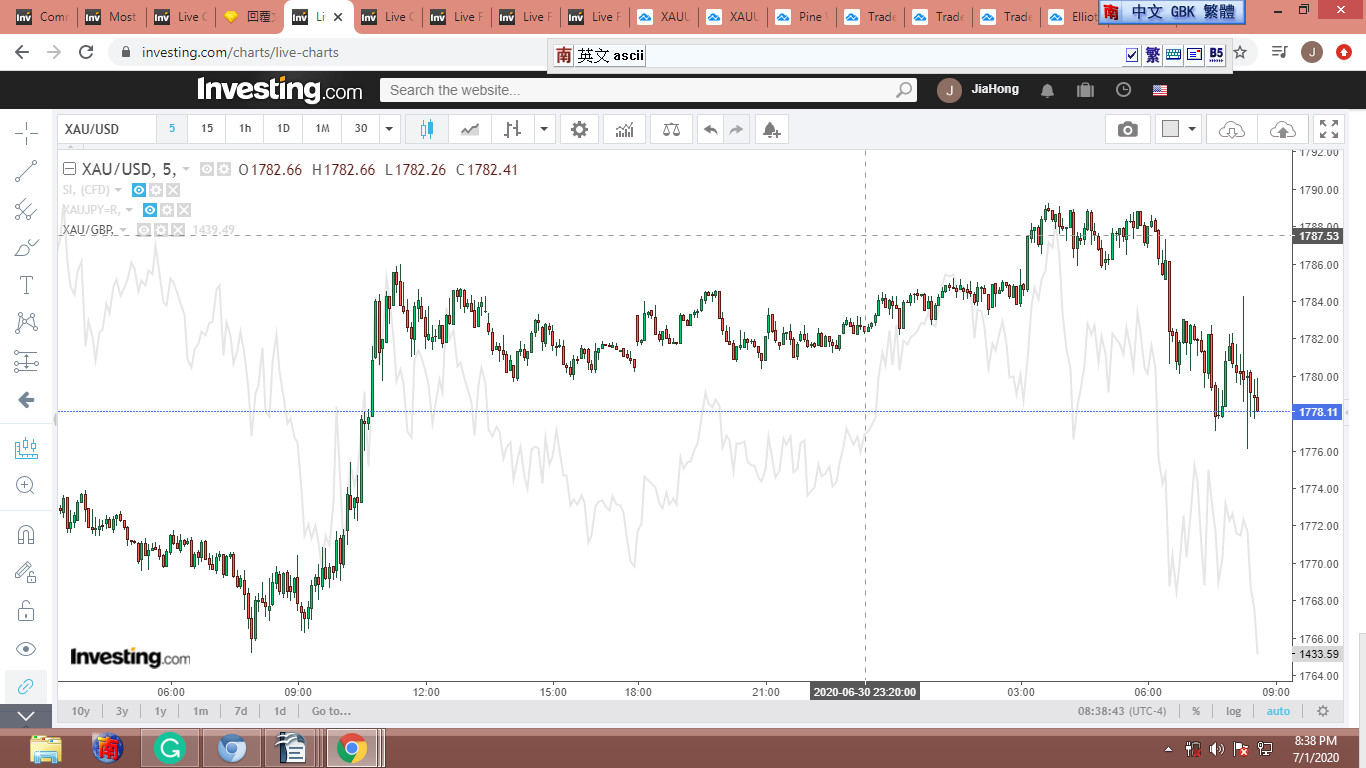
Task: Click the website search input field
Action: click(x=640, y=90)
